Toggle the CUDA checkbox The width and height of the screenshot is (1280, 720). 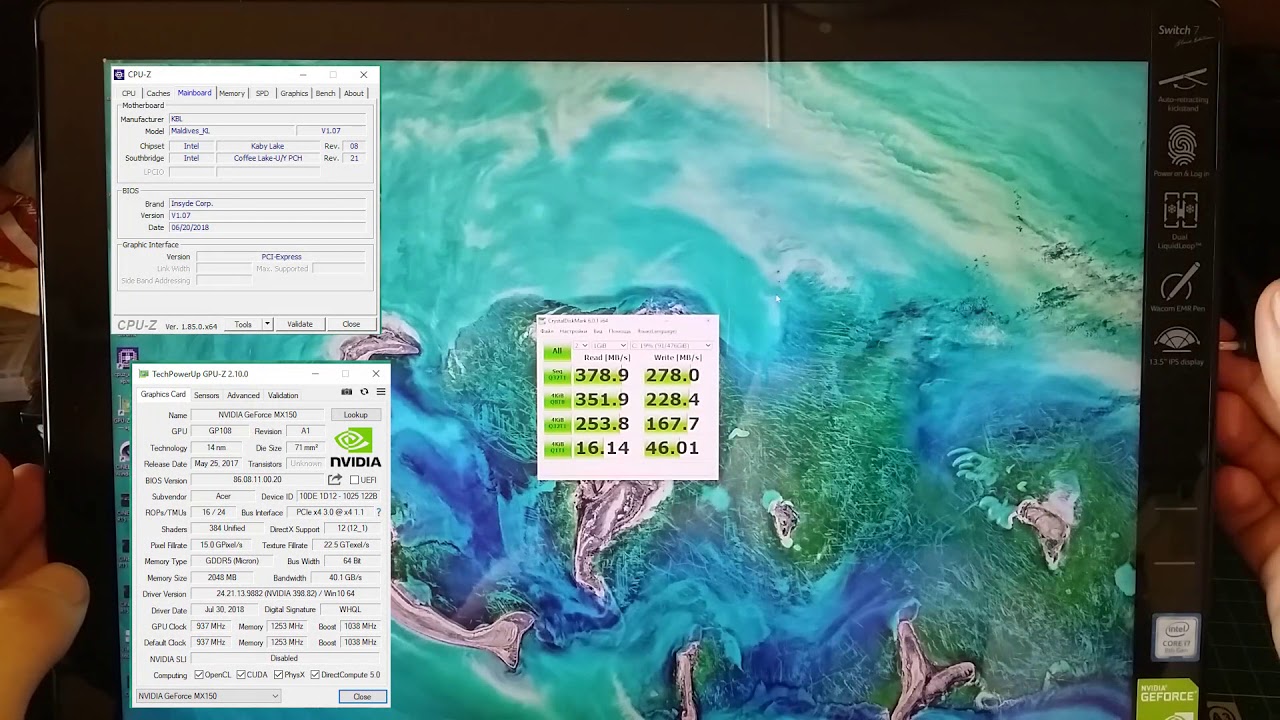(241, 675)
